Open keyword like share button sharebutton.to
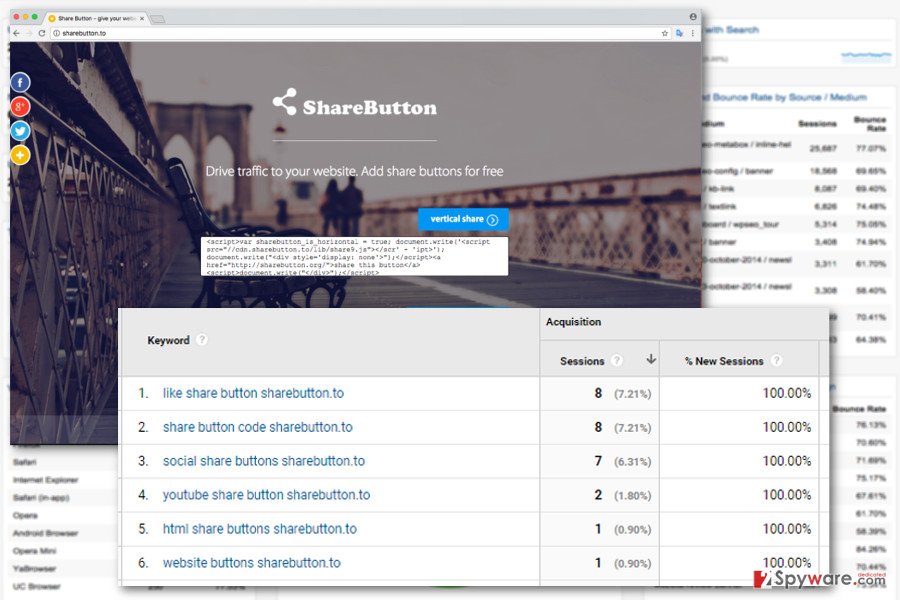The height and width of the screenshot is (600, 900). tap(253, 393)
